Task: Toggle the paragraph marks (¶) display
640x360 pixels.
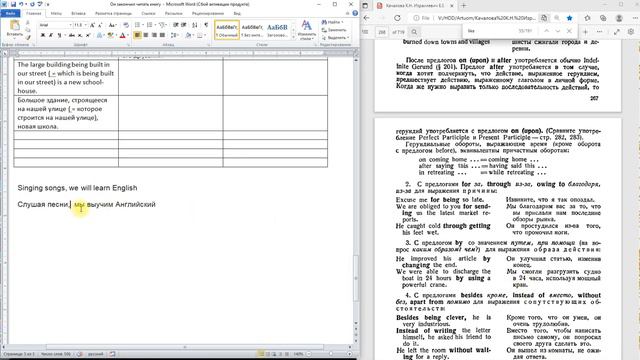Action: (x=206, y=25)
